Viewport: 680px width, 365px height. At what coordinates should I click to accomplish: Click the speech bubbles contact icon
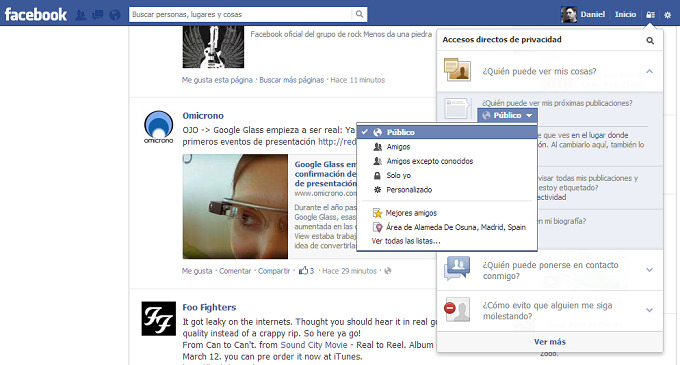(457, 269)
